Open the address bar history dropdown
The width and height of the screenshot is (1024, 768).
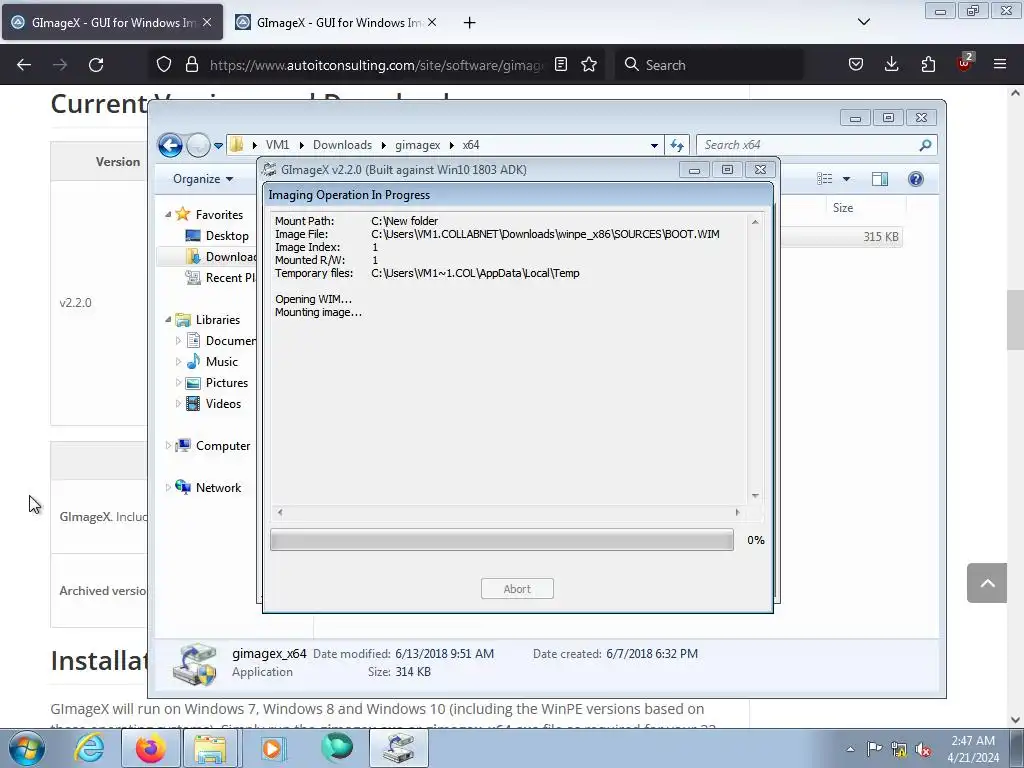[x=654, y=146]
